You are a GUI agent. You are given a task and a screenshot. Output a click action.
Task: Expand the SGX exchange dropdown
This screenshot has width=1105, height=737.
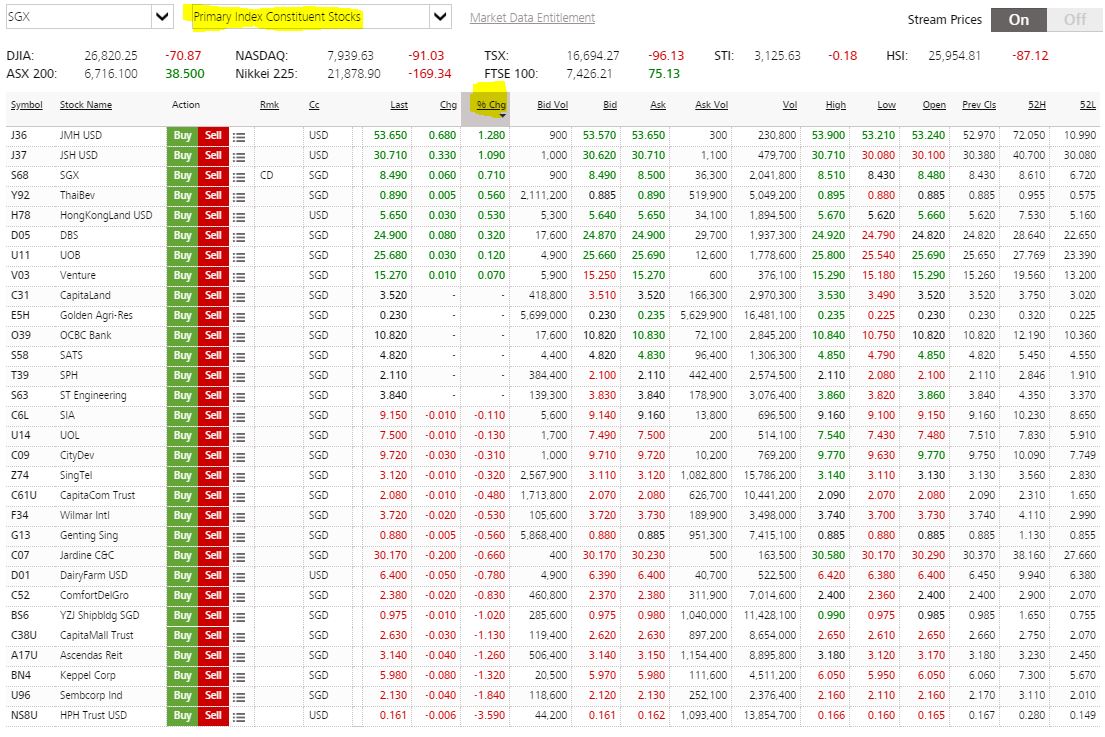pyautogui.click(x=162, y=16)
